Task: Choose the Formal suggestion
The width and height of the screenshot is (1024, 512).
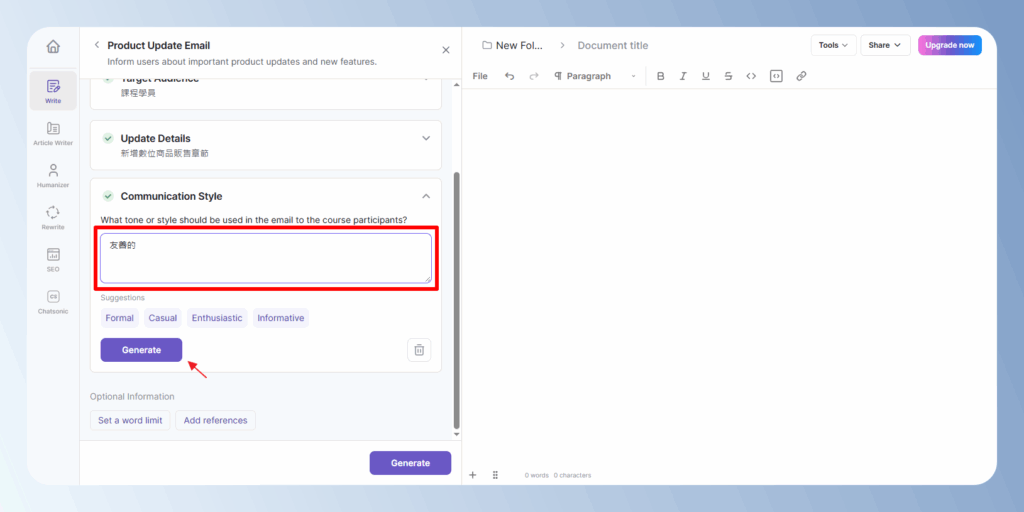Action: [120, 318]
